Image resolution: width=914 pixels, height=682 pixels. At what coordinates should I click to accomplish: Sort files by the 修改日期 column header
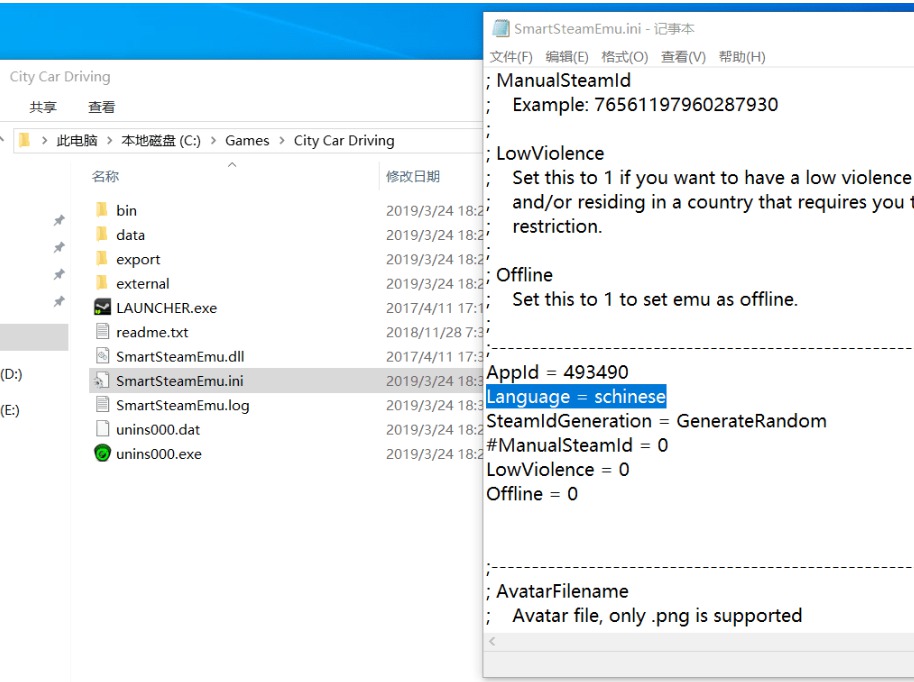pyautogui.click(x=413, y=176)
